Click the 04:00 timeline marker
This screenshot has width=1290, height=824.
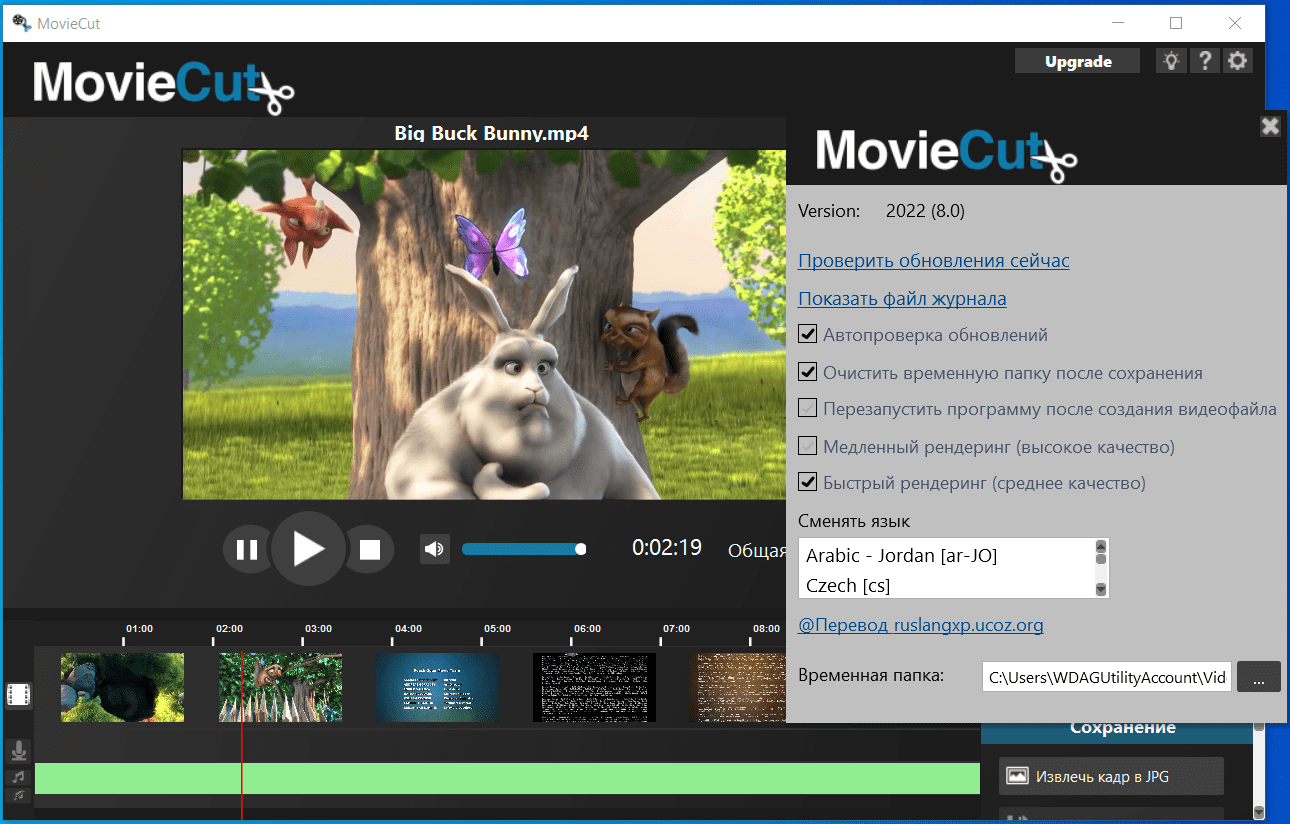[408, 629]
